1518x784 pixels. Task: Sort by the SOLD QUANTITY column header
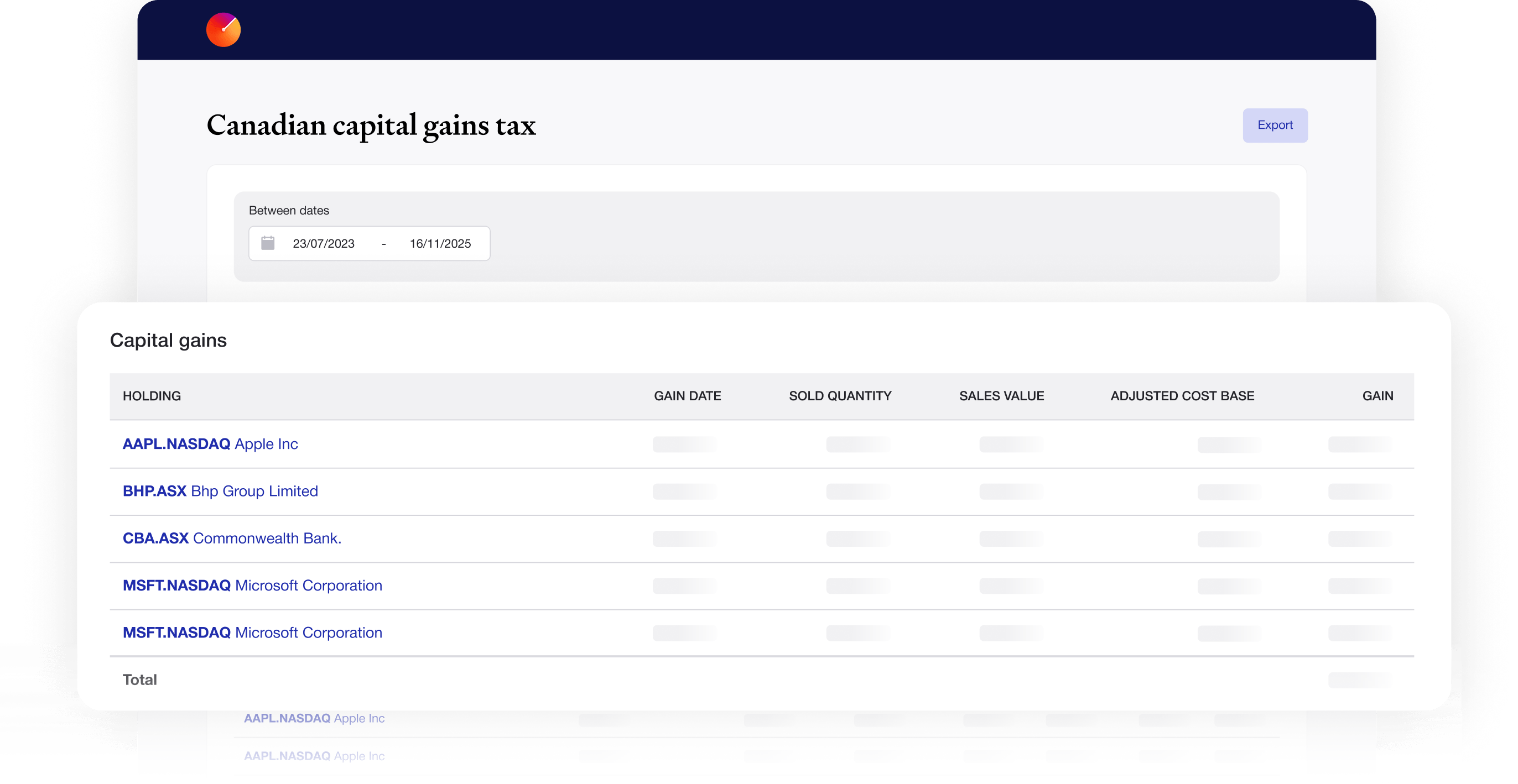point(839,395)
